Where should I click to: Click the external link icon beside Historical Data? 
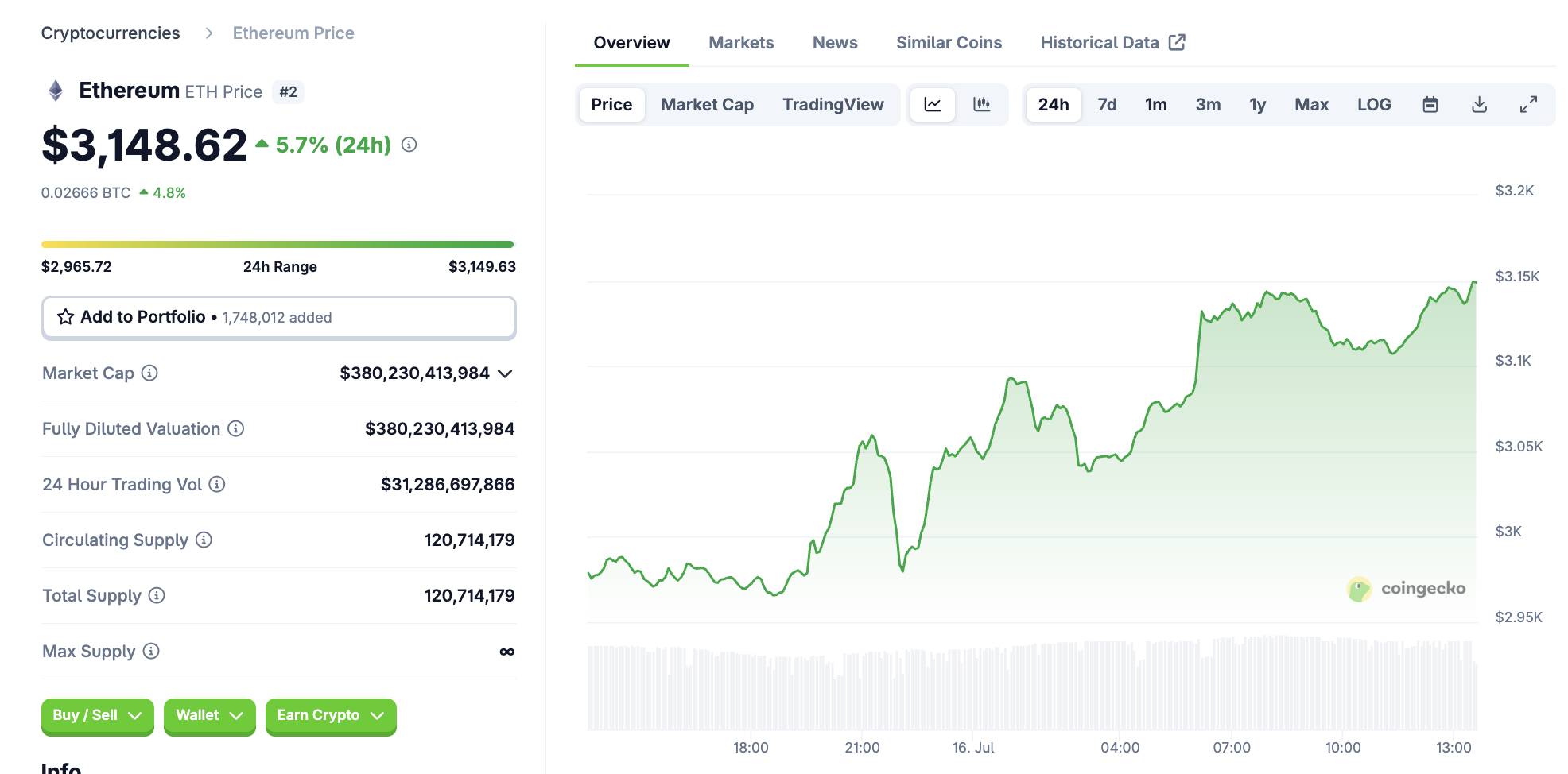pos(1178,42)
